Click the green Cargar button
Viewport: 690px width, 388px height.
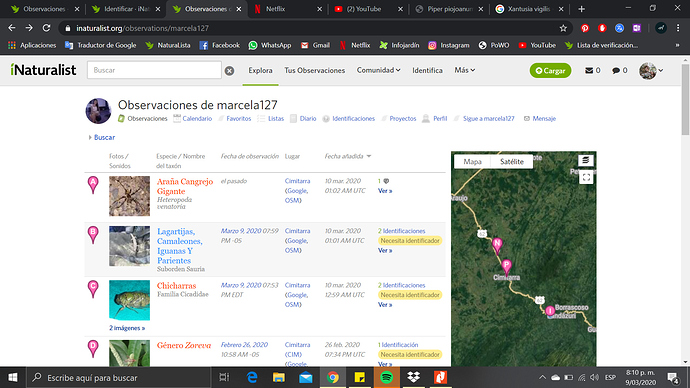click(x=550, y=70)
